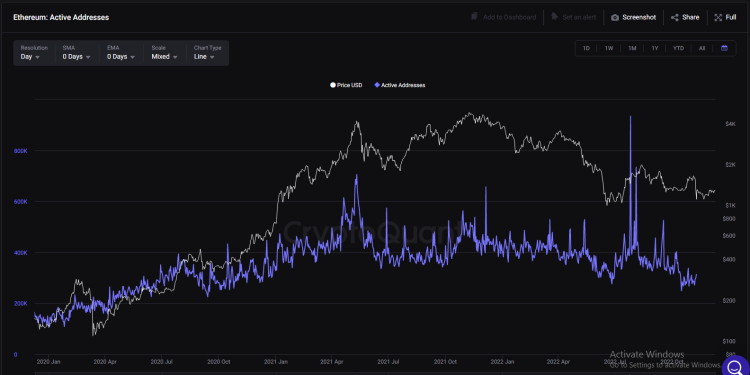Image resolution: width=750 pixels, height=375 pixels.
Task: Click the 2021 Apr date label
Action: pos(333,362)
